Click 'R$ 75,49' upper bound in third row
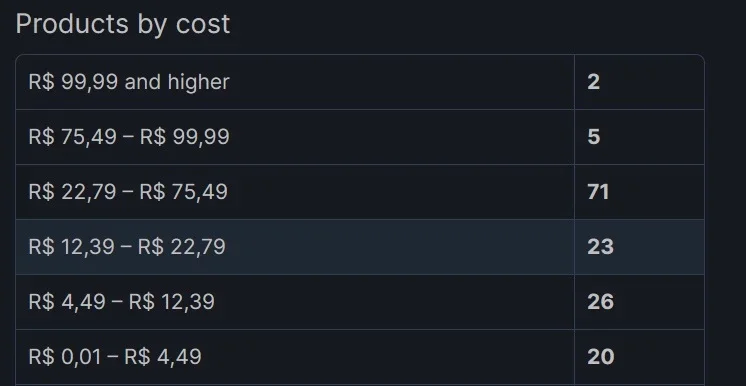The height and width of the screenshot is (386, 746). point(184,192)
